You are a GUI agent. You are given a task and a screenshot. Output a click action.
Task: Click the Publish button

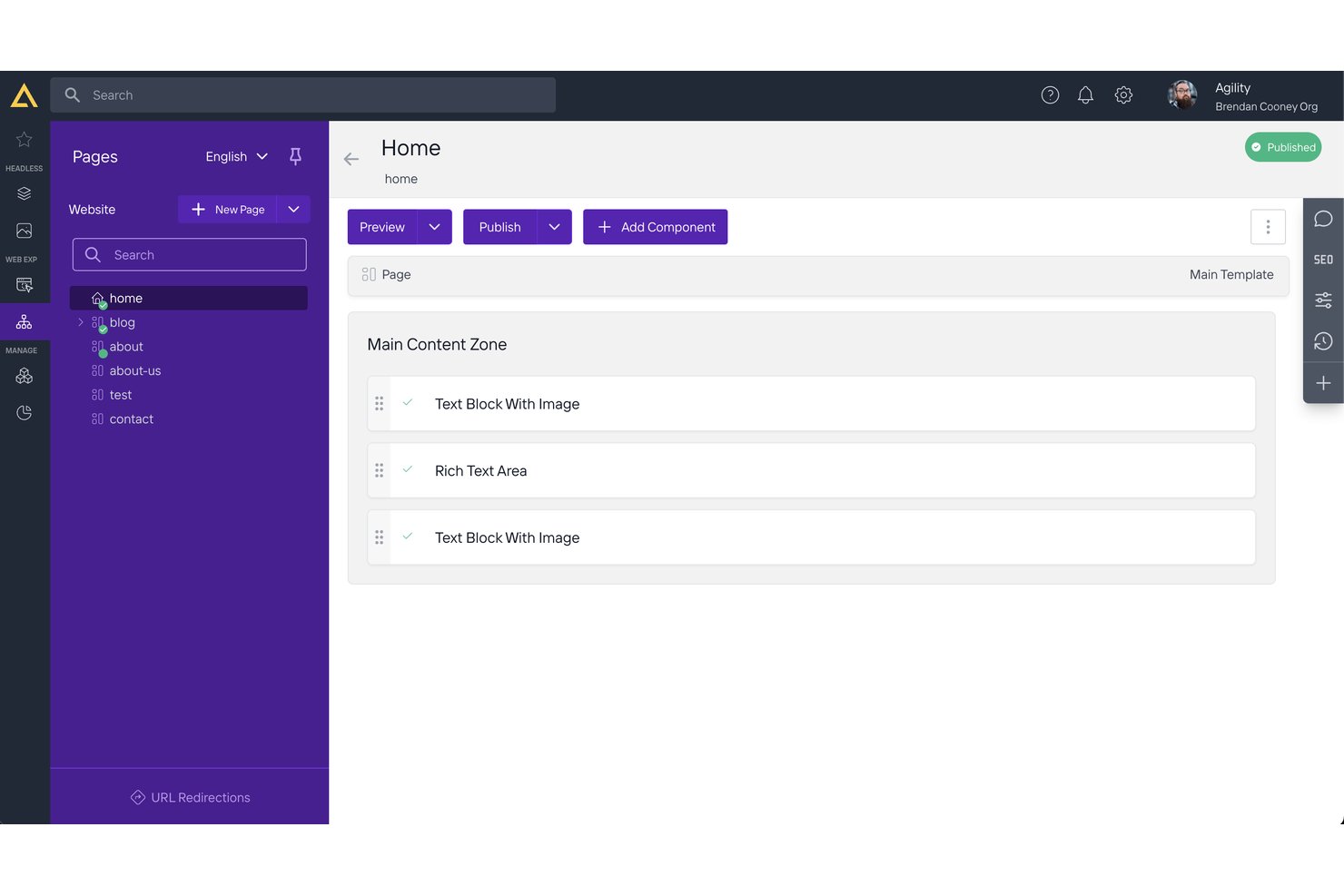tap(500, 227)
